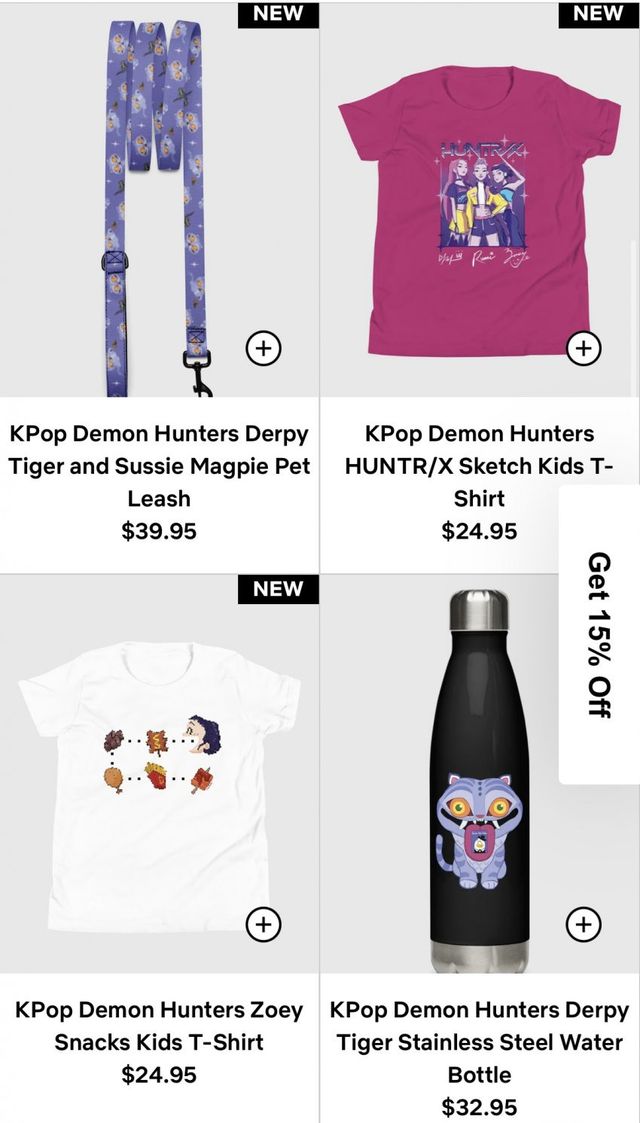
Task: Open the Derpy Tiger Stainless Steel Water Bottle title
Action: [x=479, y=1042]
